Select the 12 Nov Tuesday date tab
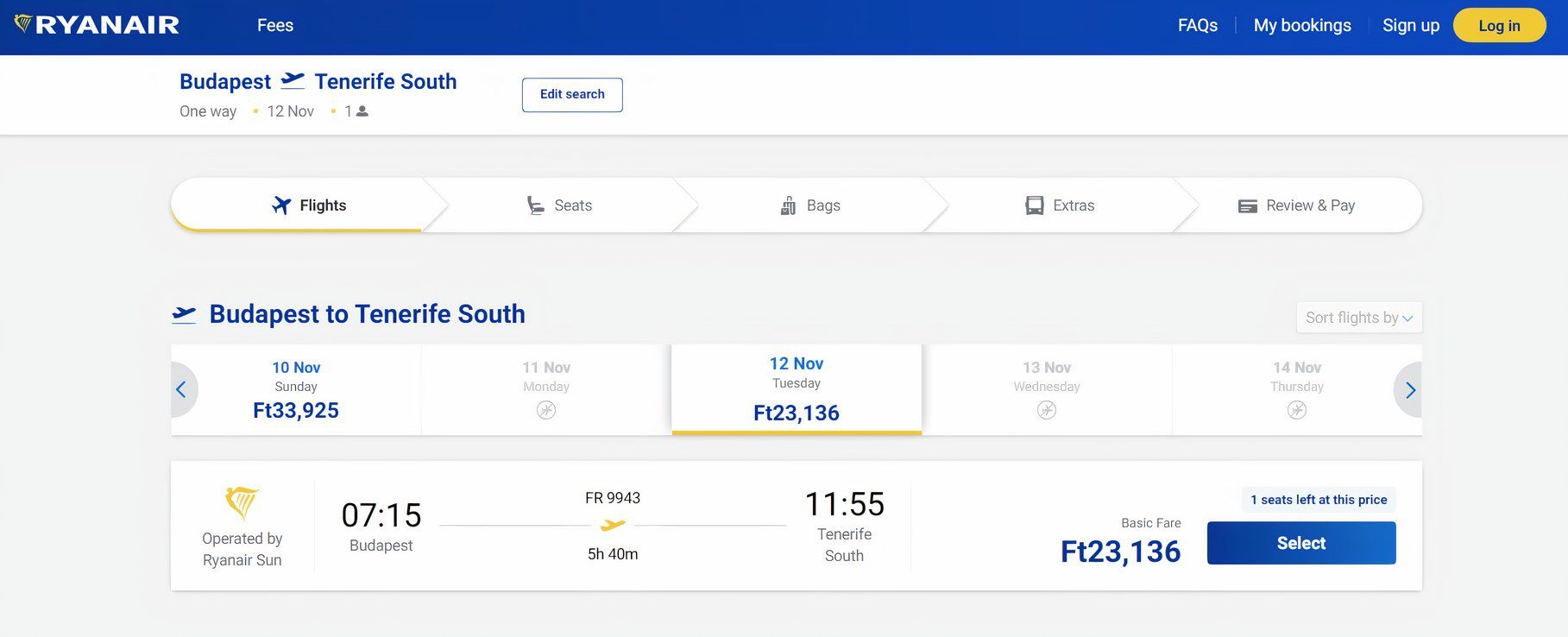 click(x=796, y=390)
